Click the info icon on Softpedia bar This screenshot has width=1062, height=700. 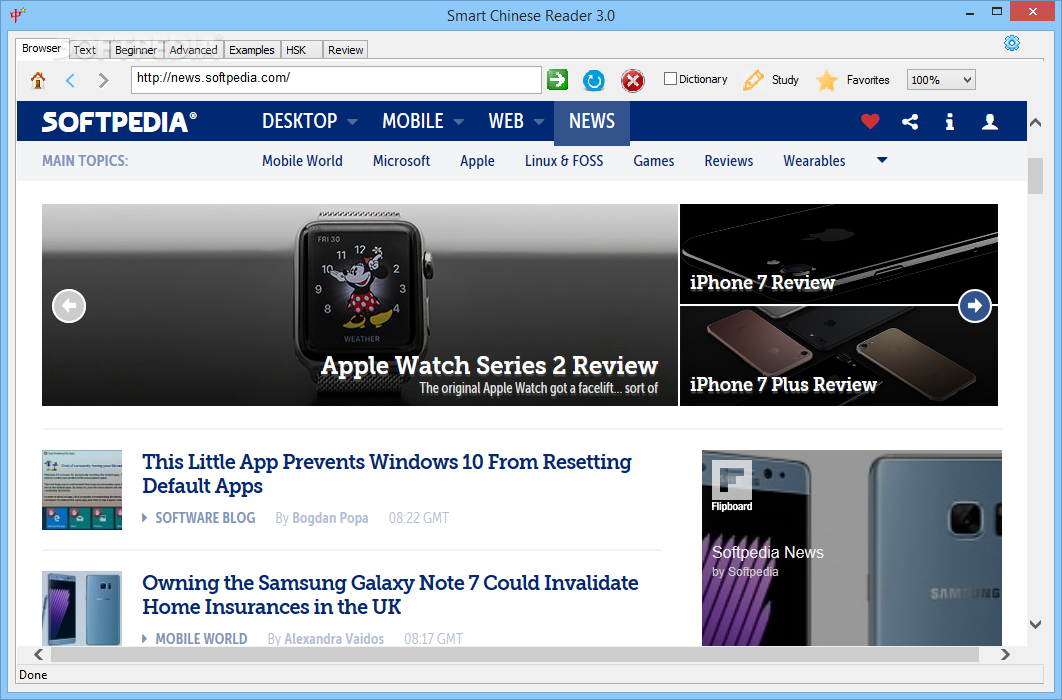click(950, 121)
